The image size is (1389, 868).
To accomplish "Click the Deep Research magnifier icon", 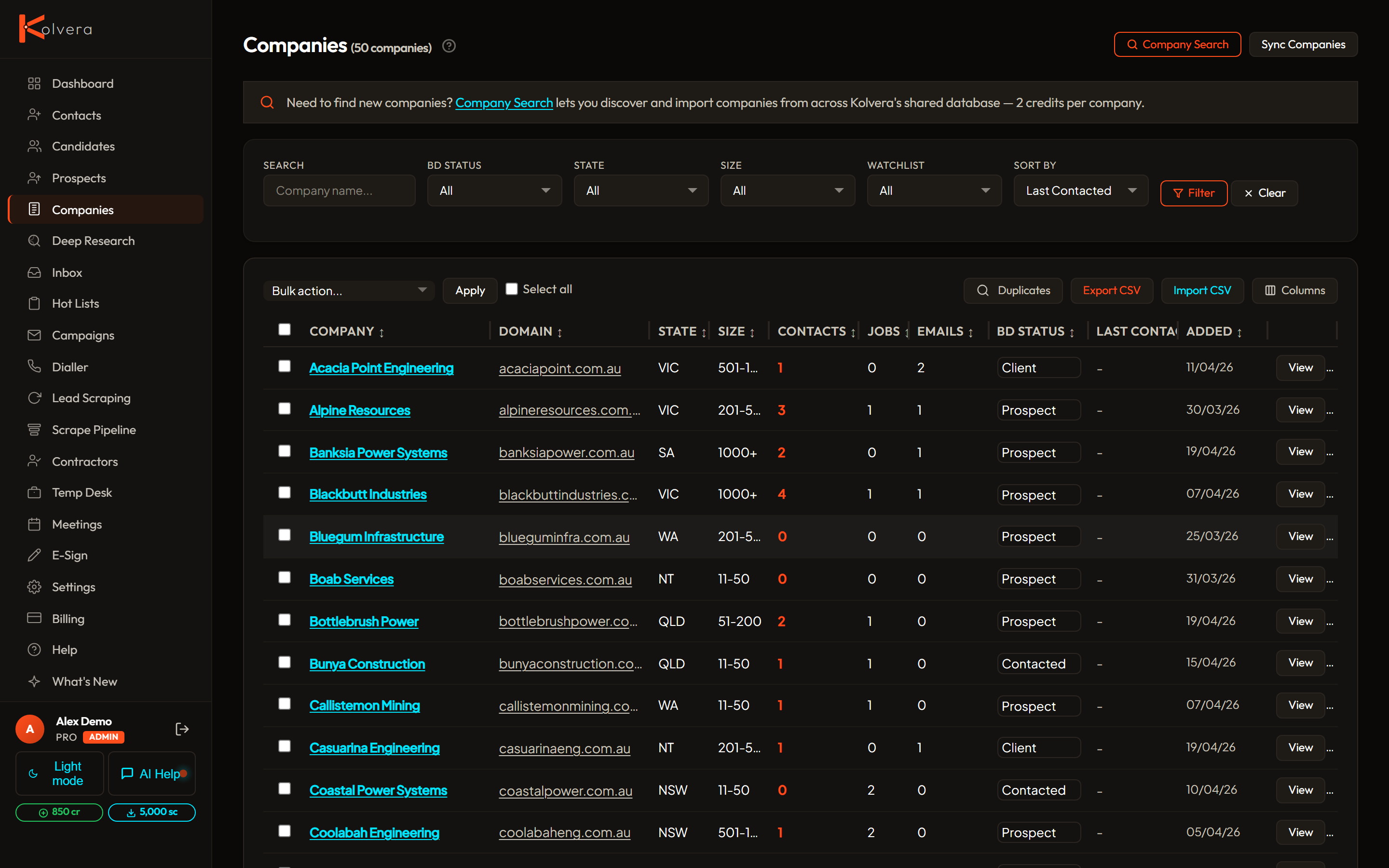I will pos(34,241).
